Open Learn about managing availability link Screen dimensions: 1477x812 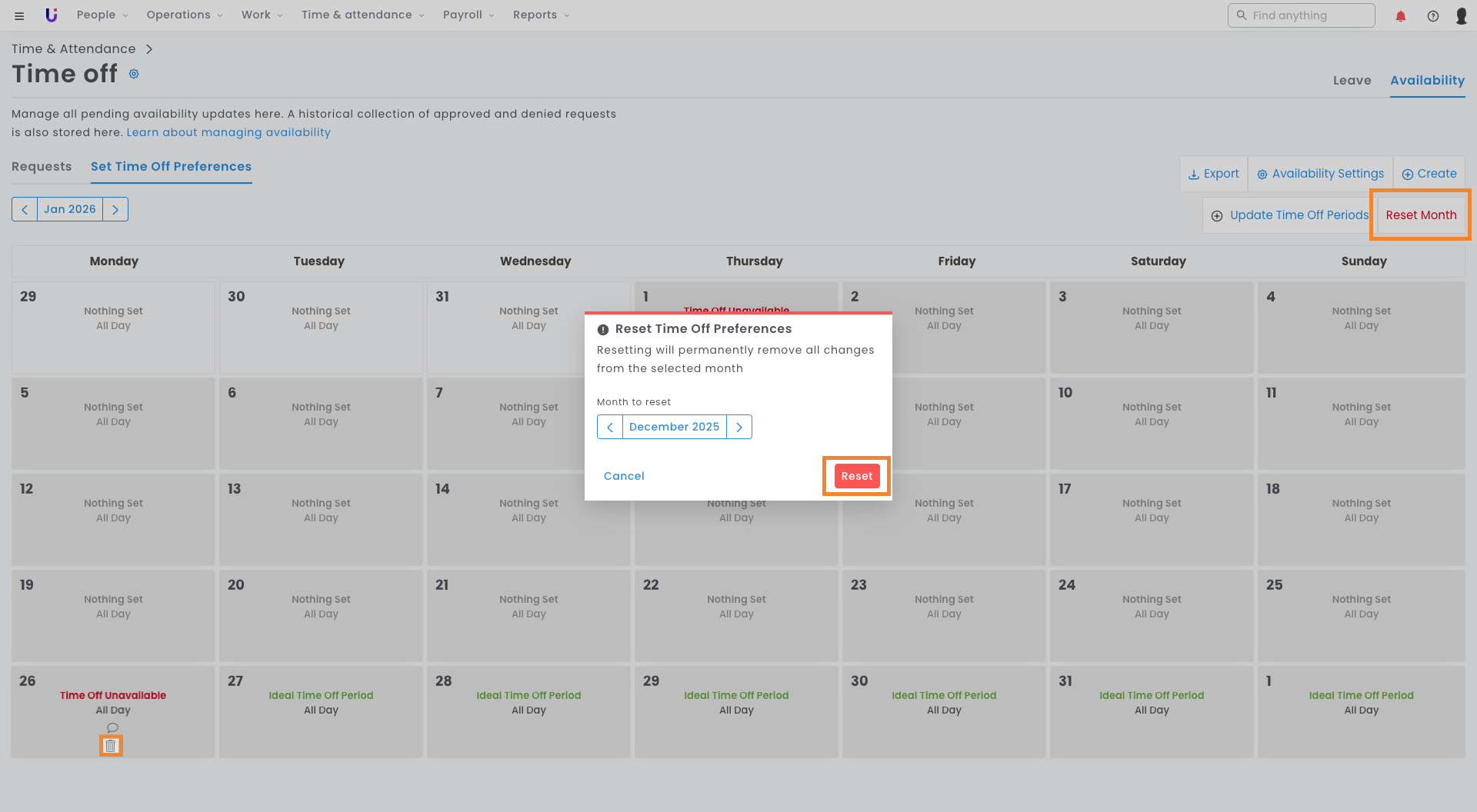point(228,132)
